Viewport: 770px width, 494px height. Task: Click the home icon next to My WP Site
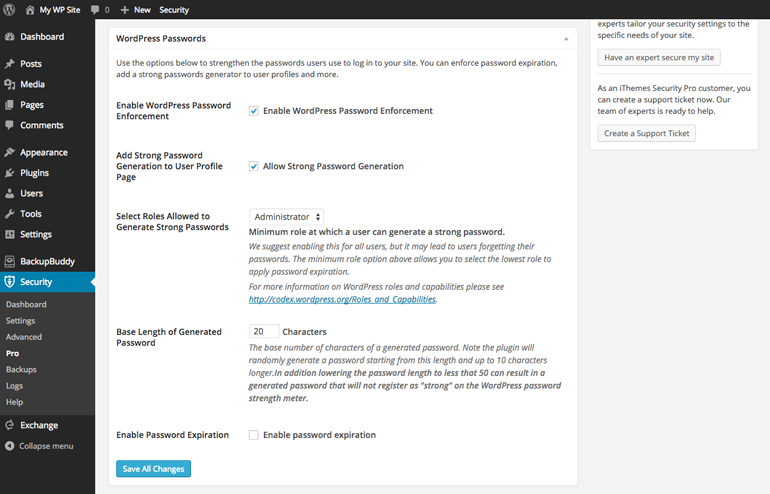coord(30,10)
